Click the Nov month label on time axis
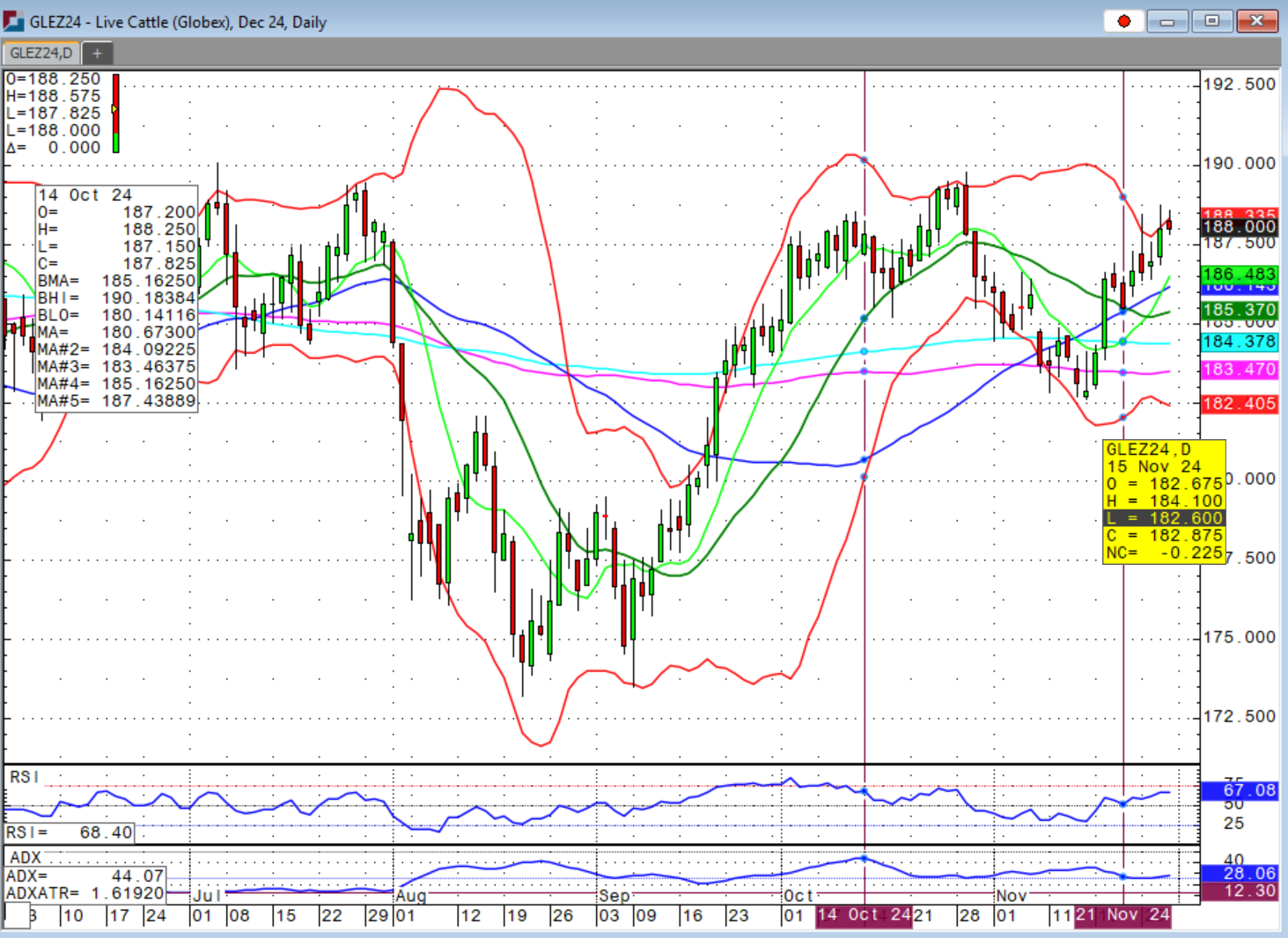The image size is (1288, 938). pyautogui.click(x=1012, y=896)
